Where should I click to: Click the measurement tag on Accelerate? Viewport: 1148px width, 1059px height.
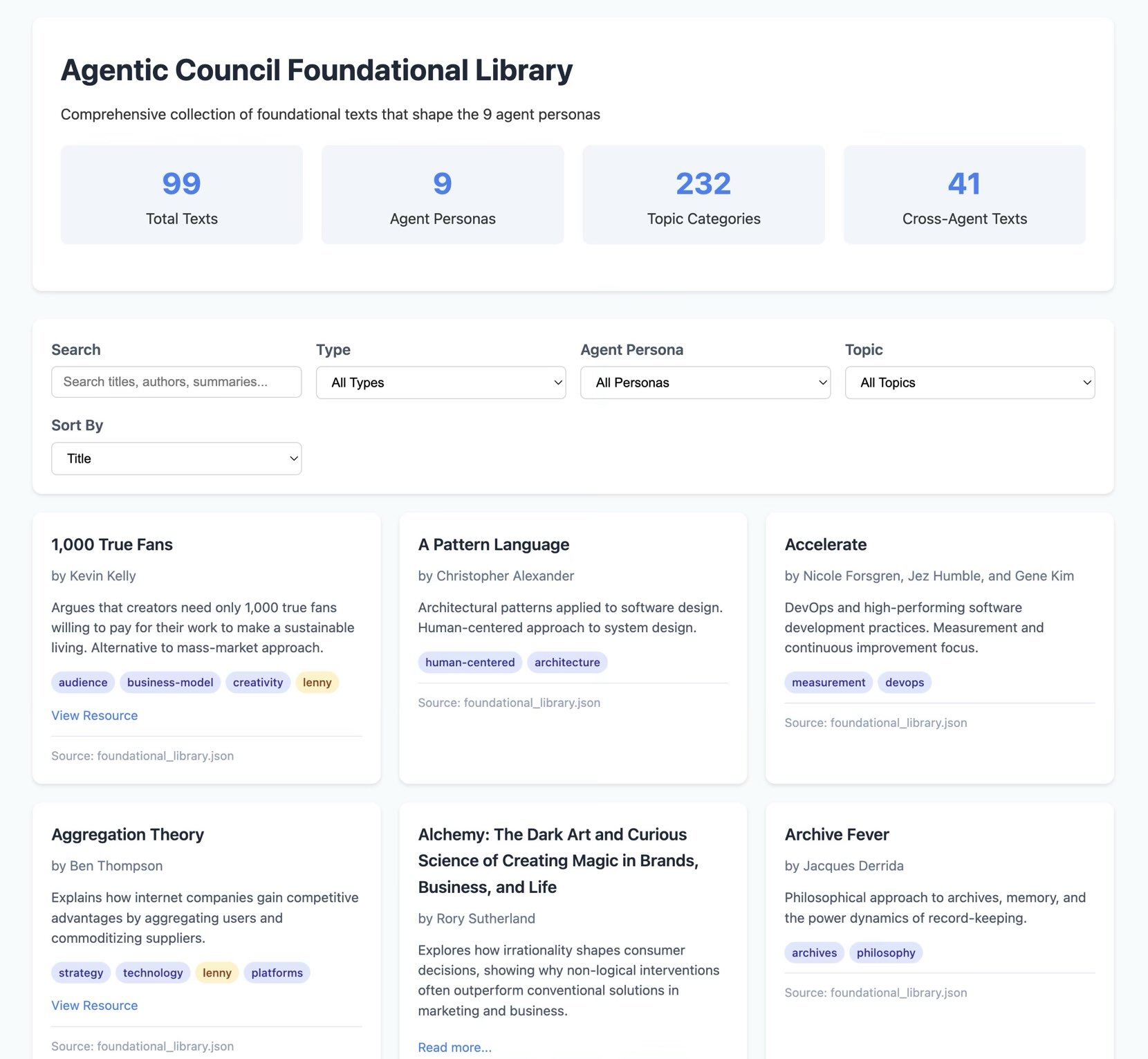828,682
